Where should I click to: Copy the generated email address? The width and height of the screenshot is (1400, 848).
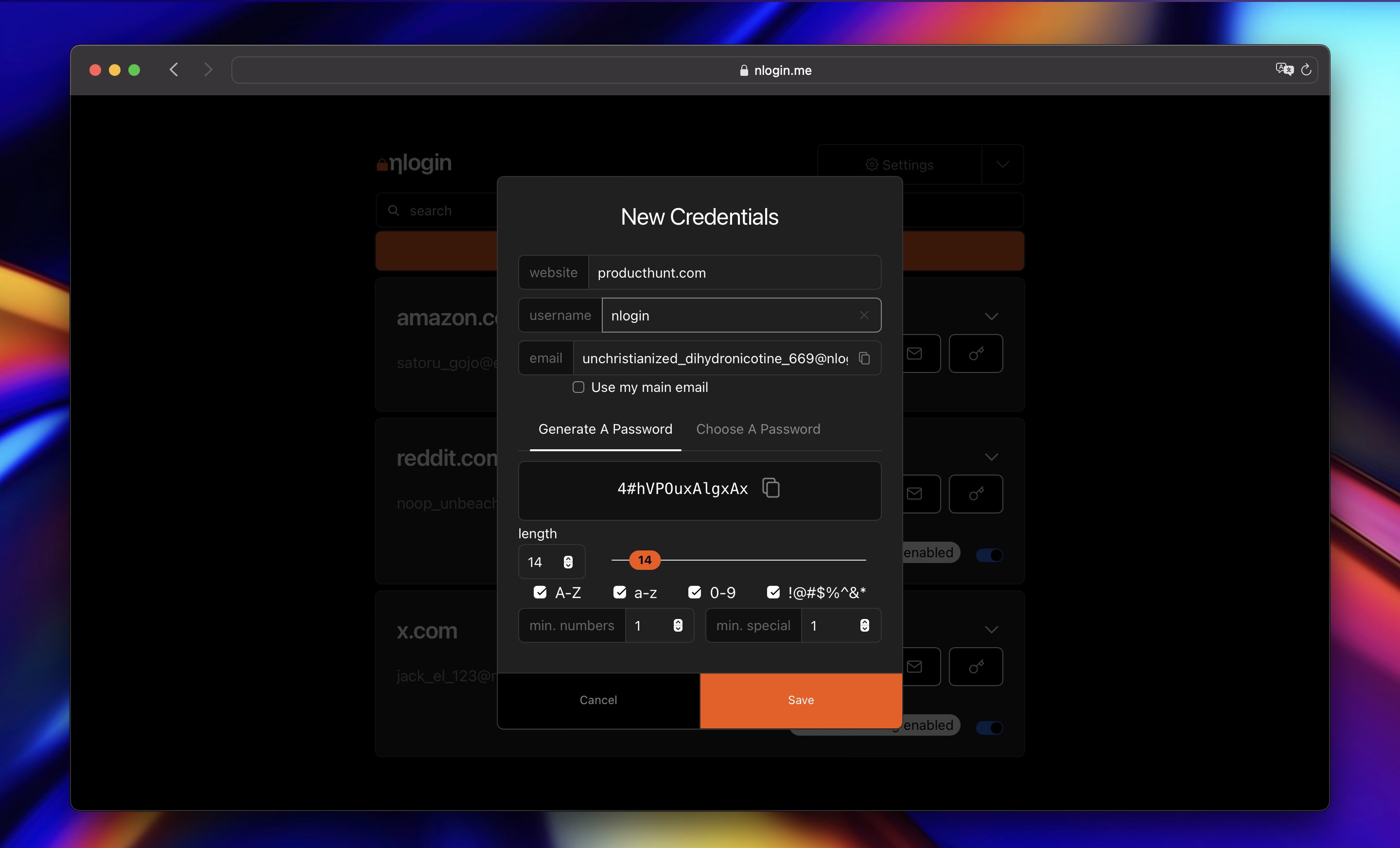864,358
